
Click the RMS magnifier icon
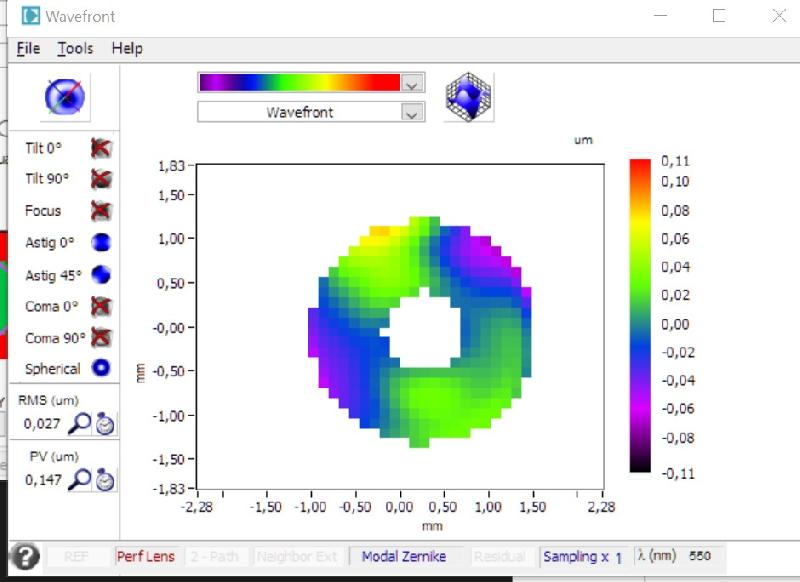click(80, 423)
